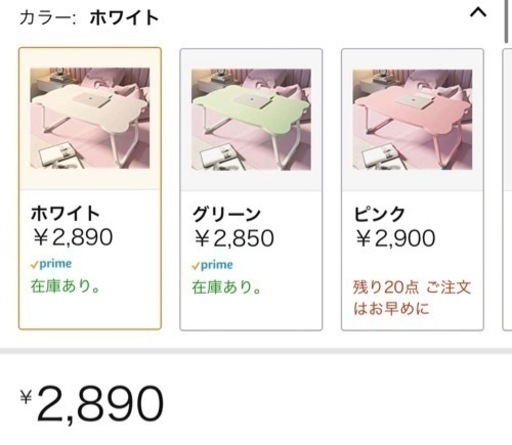Select the グリーン color option card
This screenshot has width=512, height=445.
coord(251,189)
